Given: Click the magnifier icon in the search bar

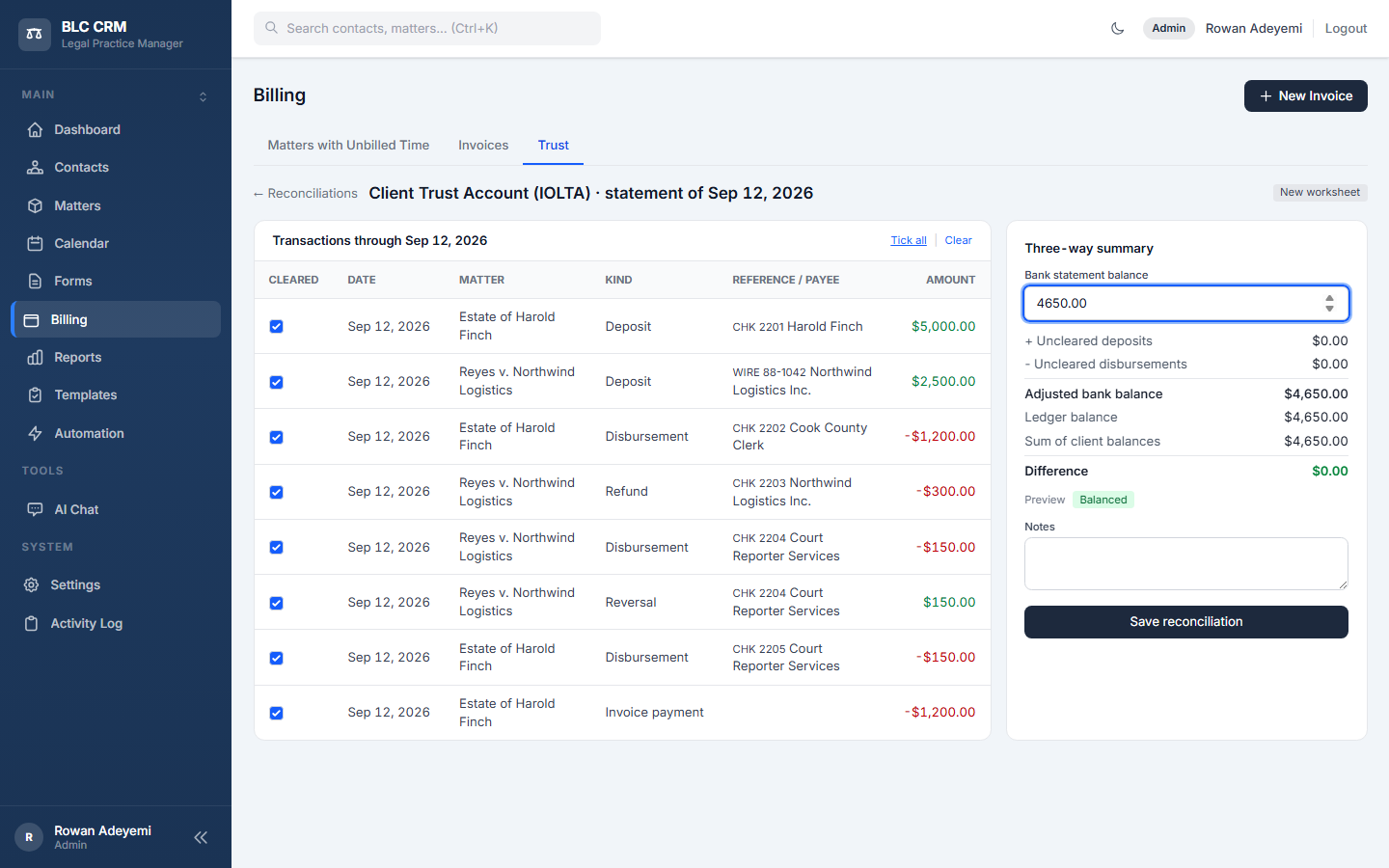Looking at the screenshot, I should pyautogui.click(x=272, y=28).
